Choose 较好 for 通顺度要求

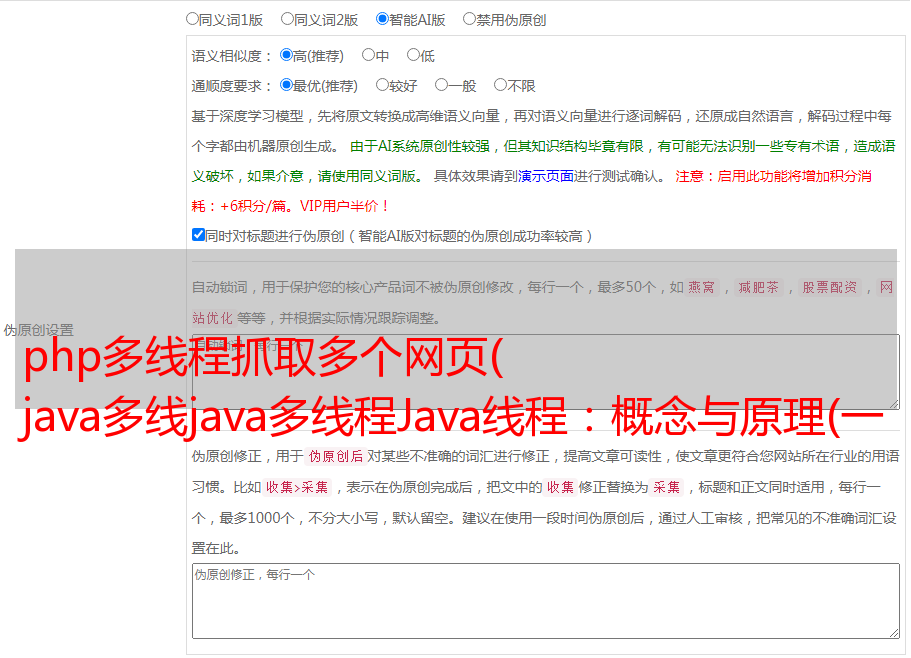(x=382, y=86)
